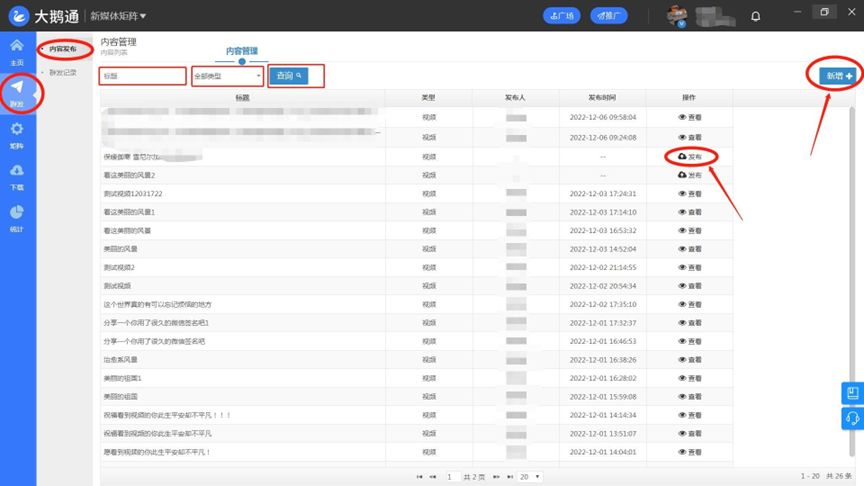The image size is (864, 486).
Task: Open the 统计 statistics pie icon
Action: tap(16, 217)
